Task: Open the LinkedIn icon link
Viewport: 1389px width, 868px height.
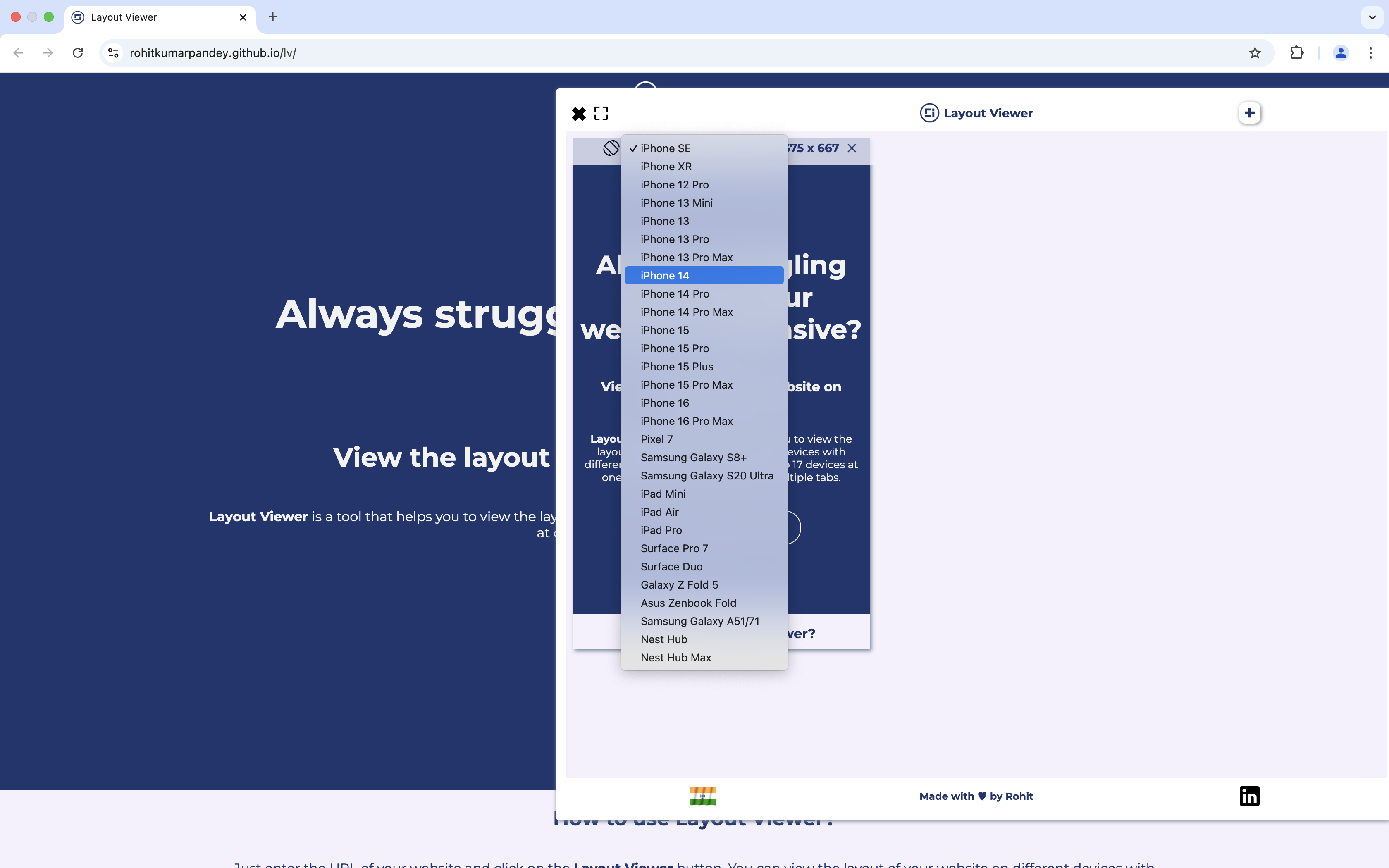Action: tap(1250, 796)
